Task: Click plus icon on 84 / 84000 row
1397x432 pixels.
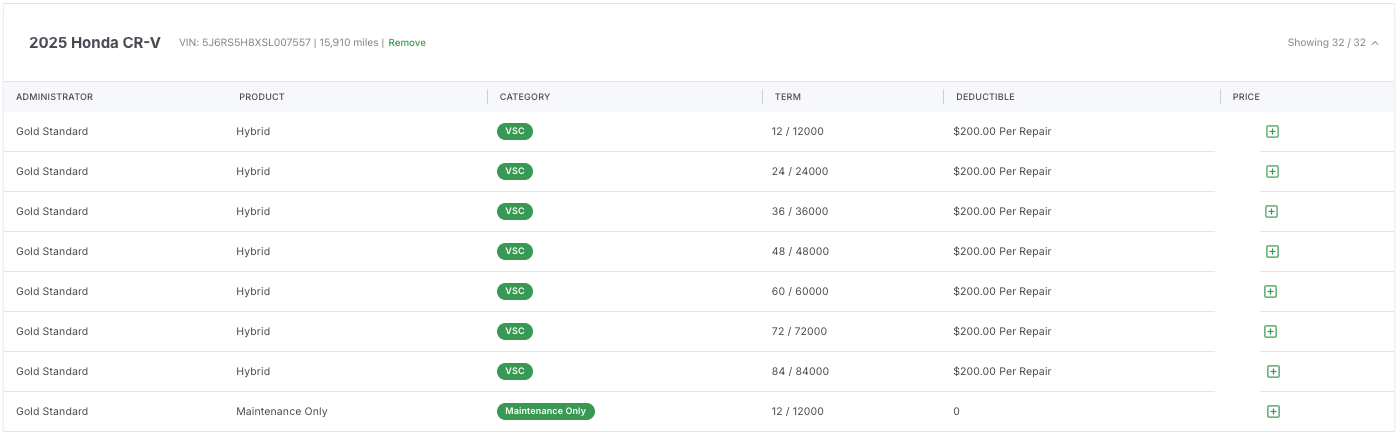Action: pyautogui.click(x=1273, y=371)
